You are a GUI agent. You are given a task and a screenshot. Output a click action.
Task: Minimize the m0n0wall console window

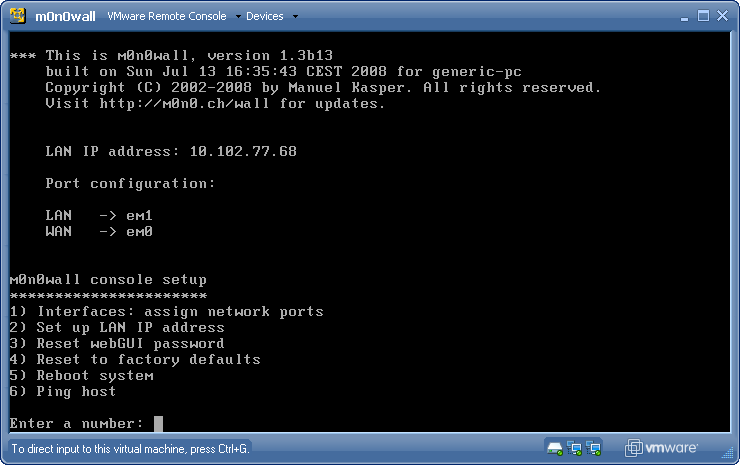click(684, 17)
